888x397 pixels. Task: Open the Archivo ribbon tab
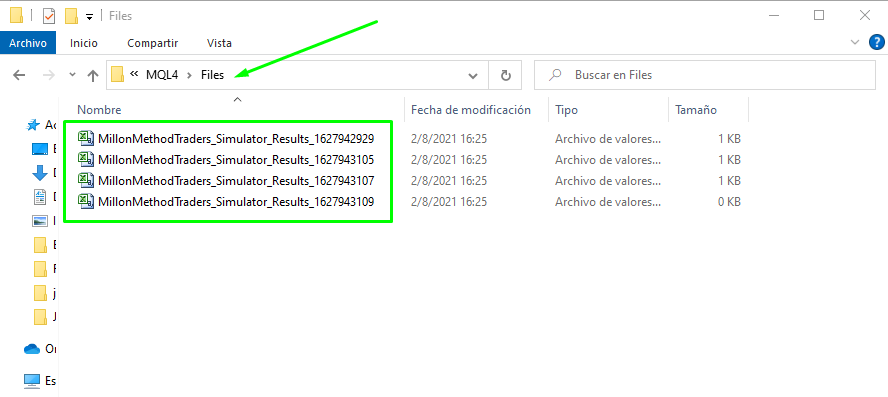28,43
